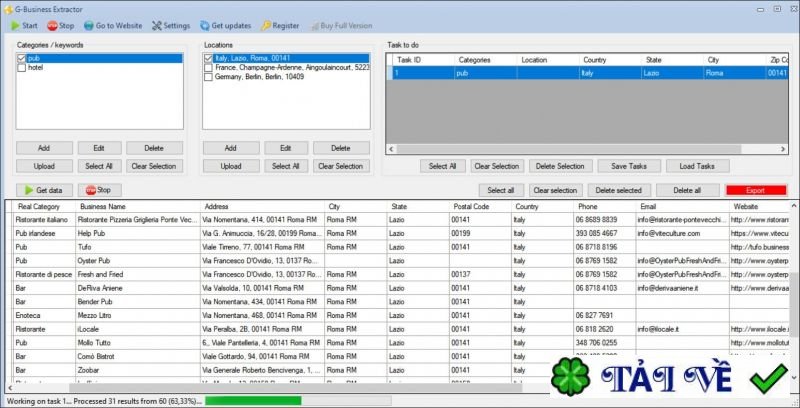This screenshot has height=408, width=800.
Task: Click the G-Business Extractor title icon
Action: pos(8,9)
